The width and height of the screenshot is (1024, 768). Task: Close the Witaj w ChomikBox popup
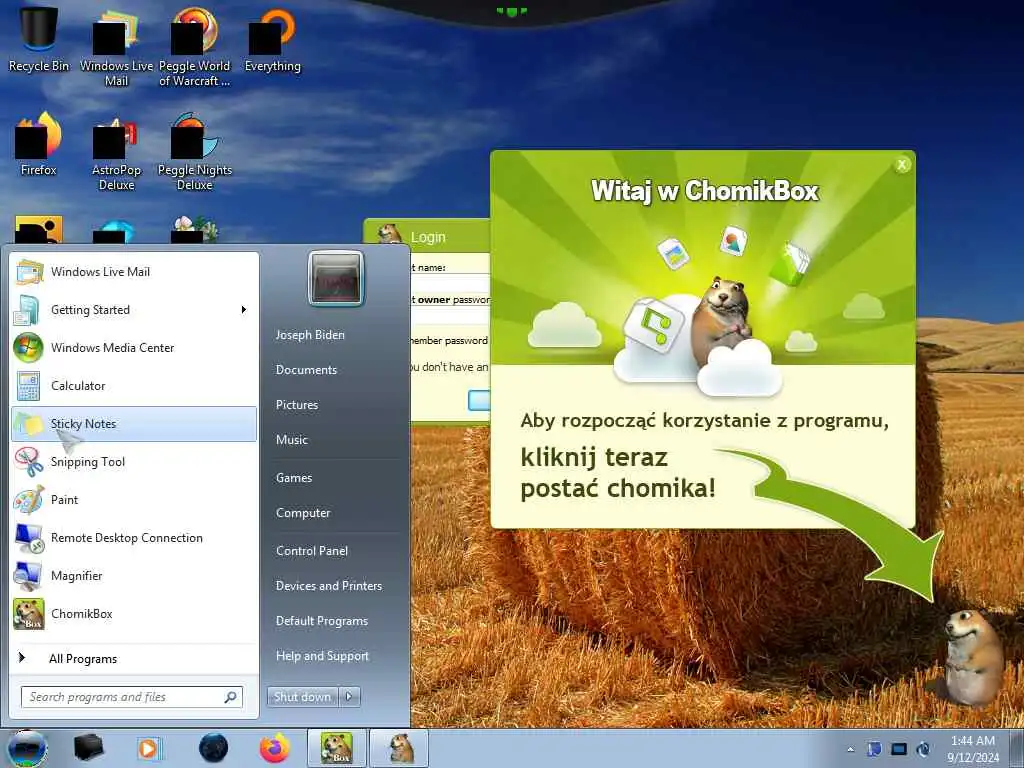(x=902, y=165)
